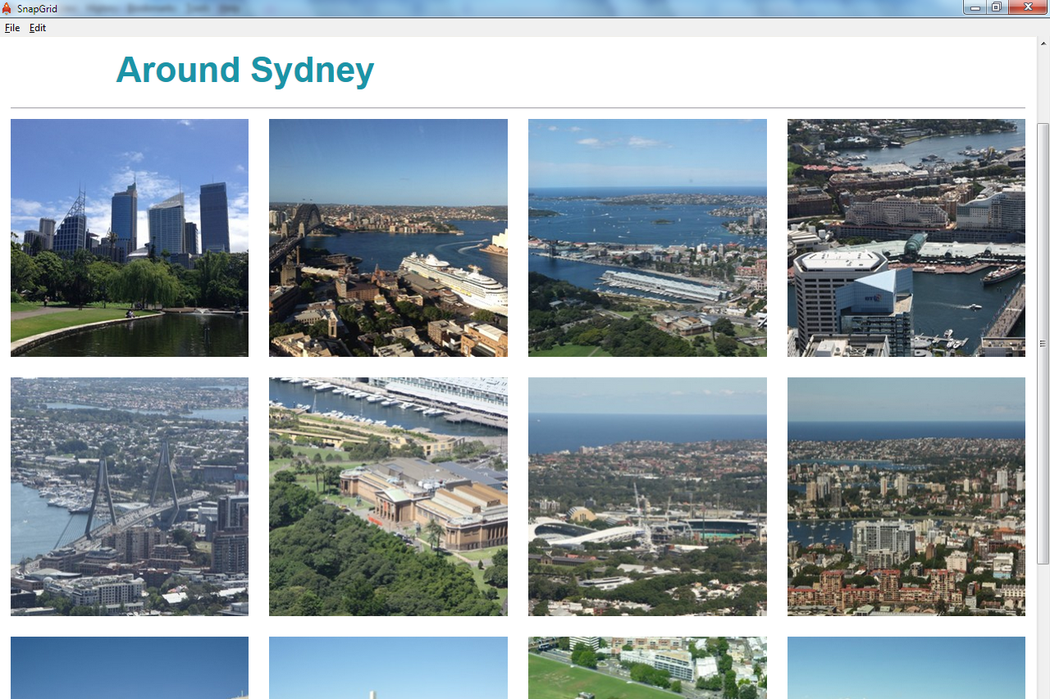This screenshot has width=1050, height=699.
Task: Open the partially visible green sports field photo
Action: tap(647, 667)
